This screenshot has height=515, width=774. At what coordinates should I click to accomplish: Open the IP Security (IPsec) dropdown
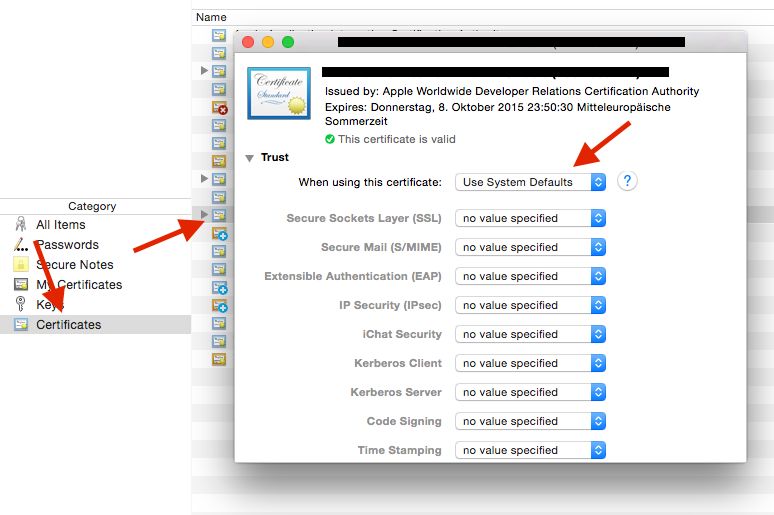pyautogui.click(x=530, y=305)
